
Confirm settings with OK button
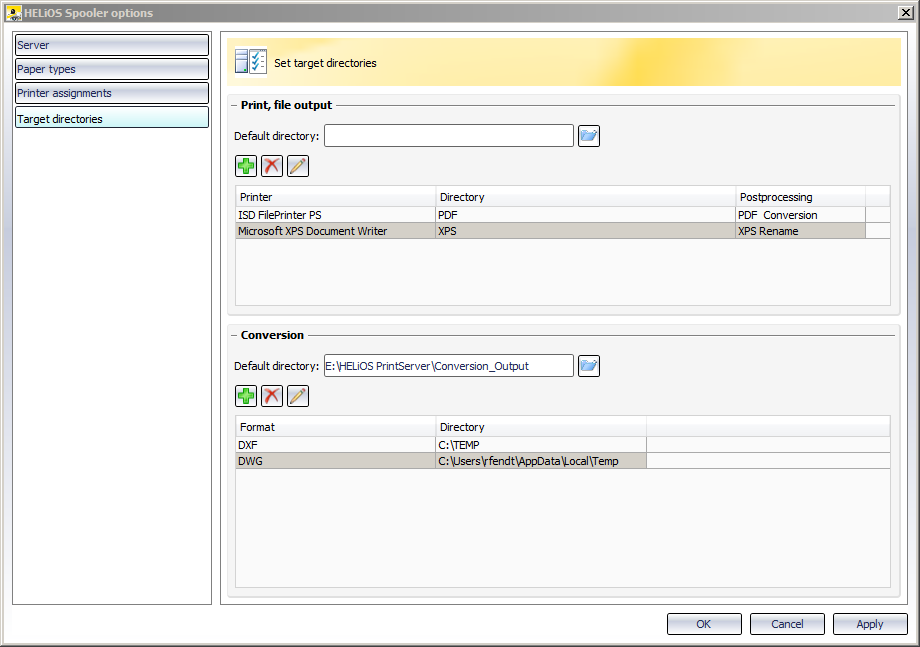(704, 624)
